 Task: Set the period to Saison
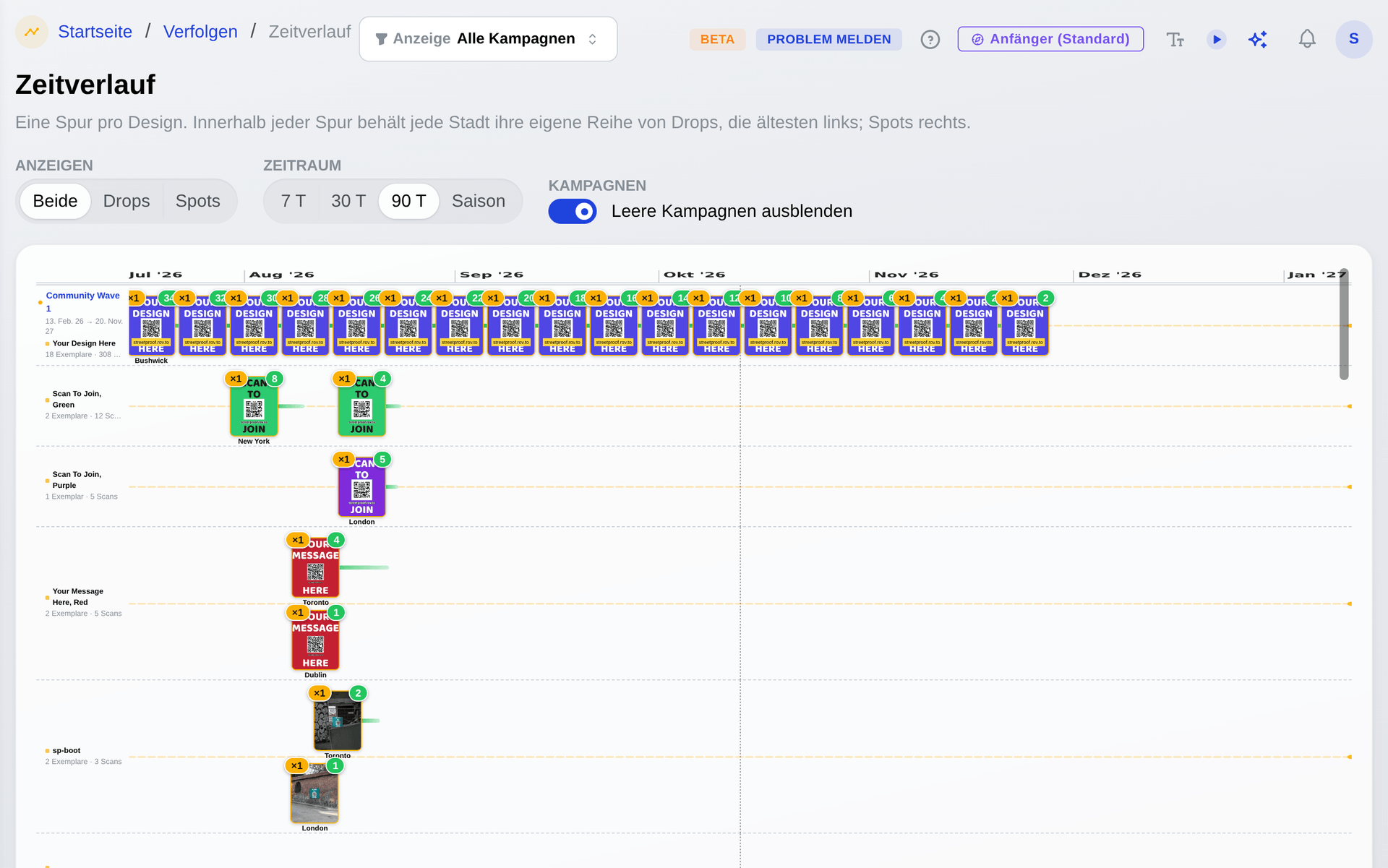(x=479, y=201)
